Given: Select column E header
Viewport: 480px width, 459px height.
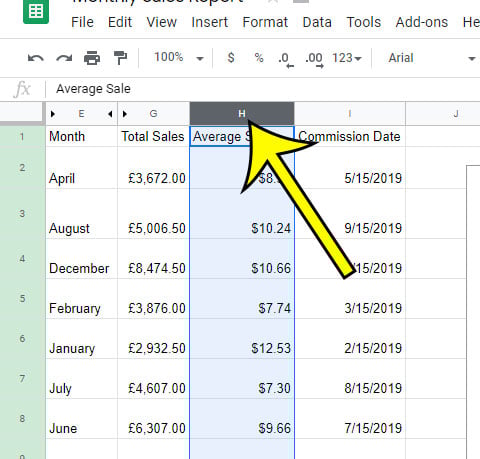Looking at the screenshot, I should [81, 114].
